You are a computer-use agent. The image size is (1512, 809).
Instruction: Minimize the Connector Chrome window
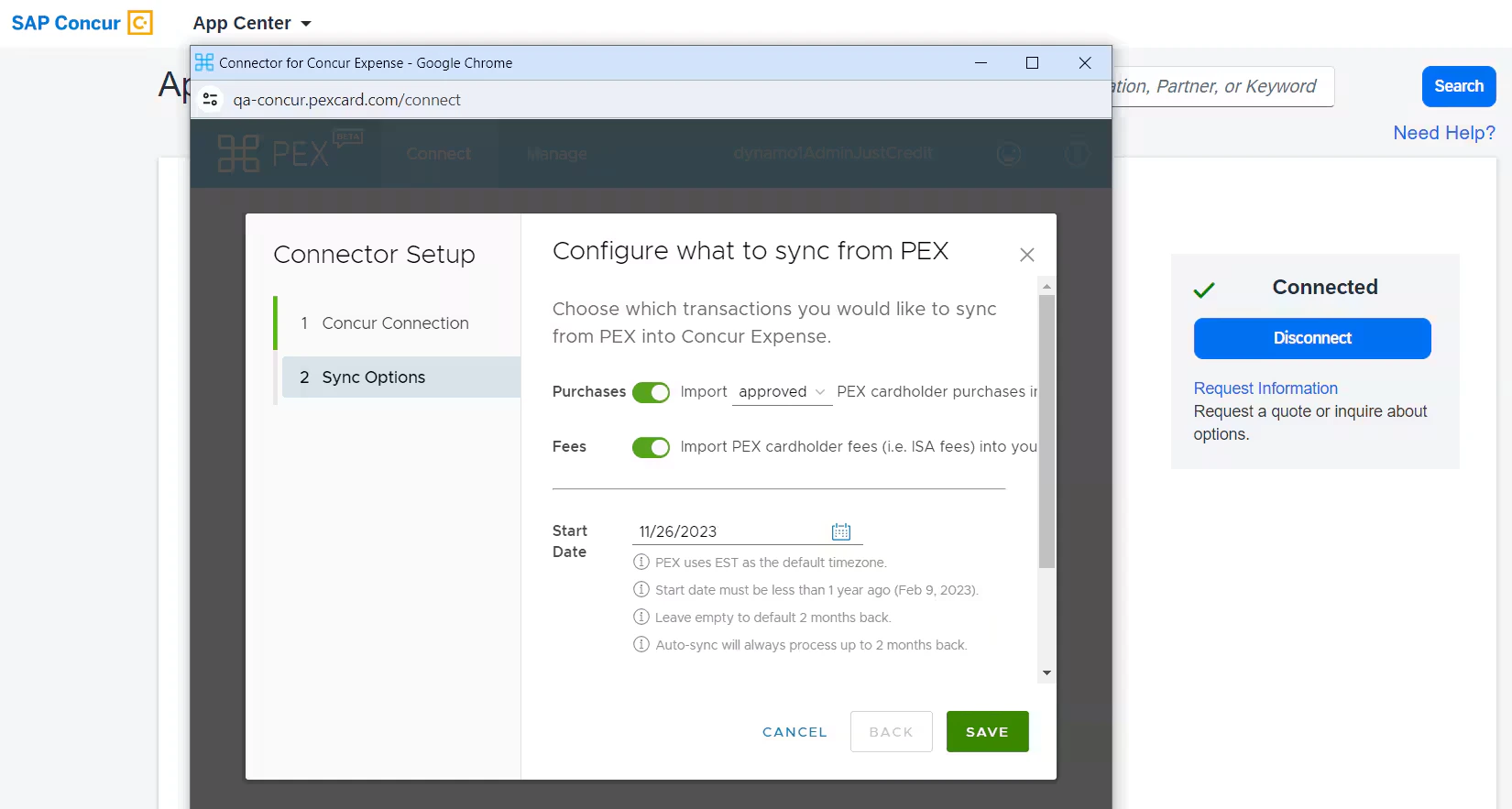tap(981, 62)
